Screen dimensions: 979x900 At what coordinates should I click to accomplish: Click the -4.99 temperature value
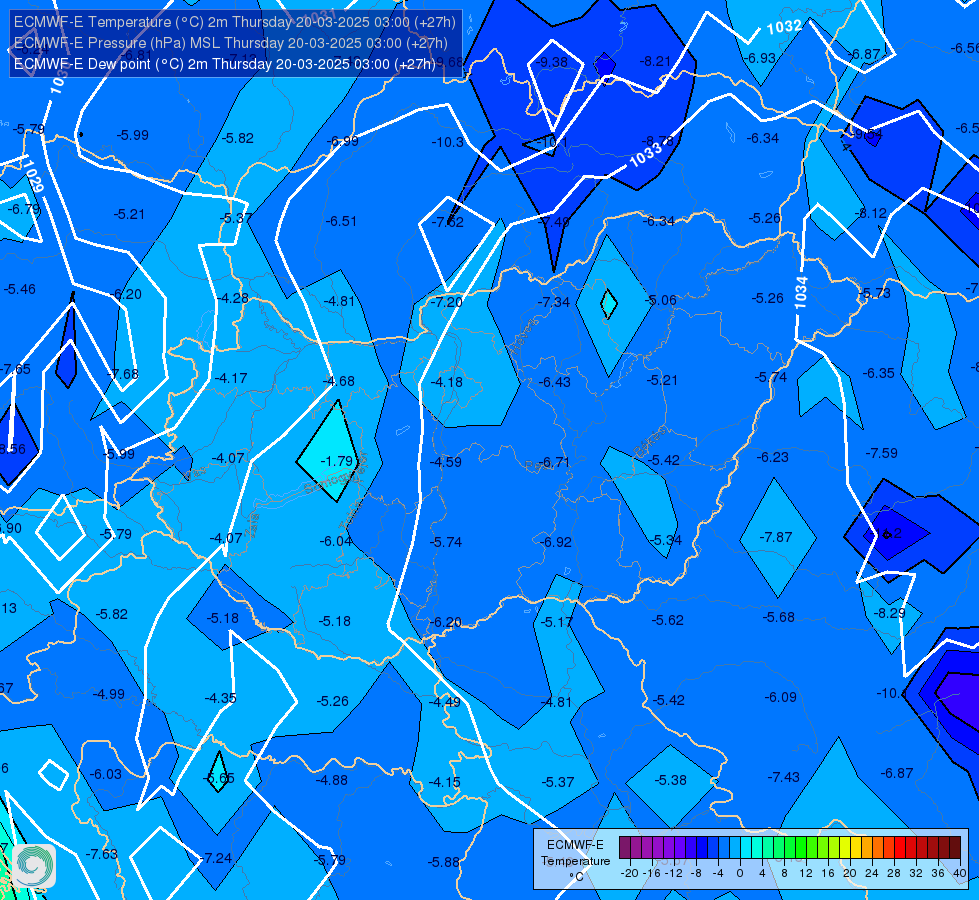point(109,694)
